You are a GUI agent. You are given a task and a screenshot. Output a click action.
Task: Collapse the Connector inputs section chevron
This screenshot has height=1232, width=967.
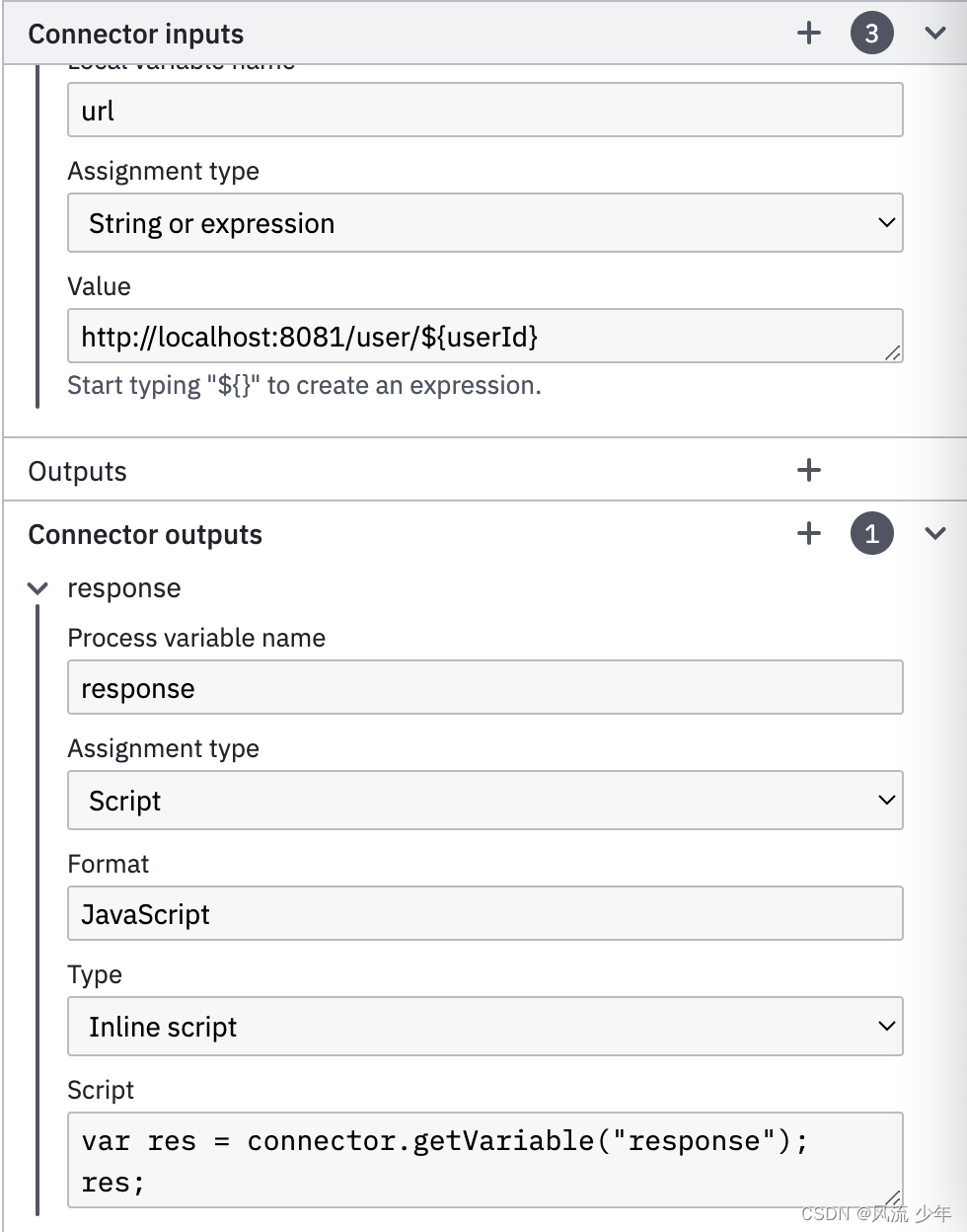(x=936, y=33)
